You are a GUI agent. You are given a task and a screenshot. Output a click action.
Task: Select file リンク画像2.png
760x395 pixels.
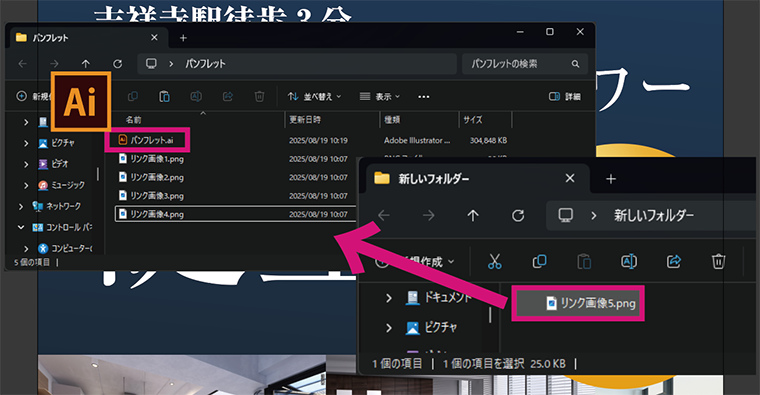(151, 177)
